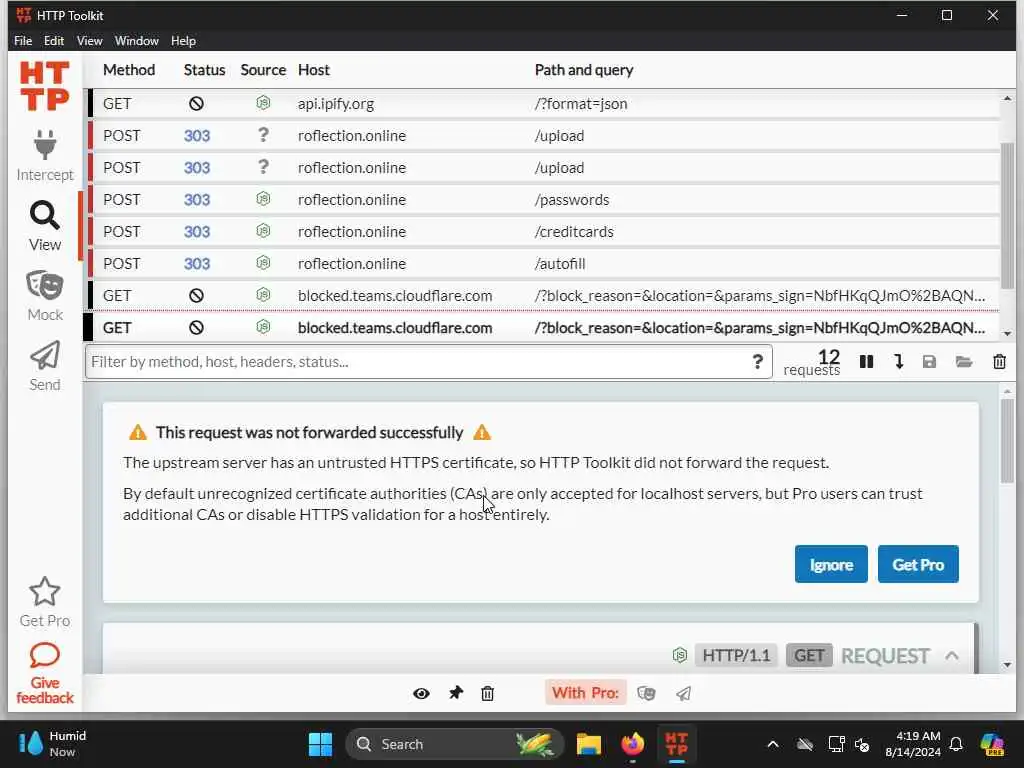The height and width of the screenshot is (768, 1024).
Task: Click the Node.js source icon in /autofill row
Action: [x=263, y=263]
